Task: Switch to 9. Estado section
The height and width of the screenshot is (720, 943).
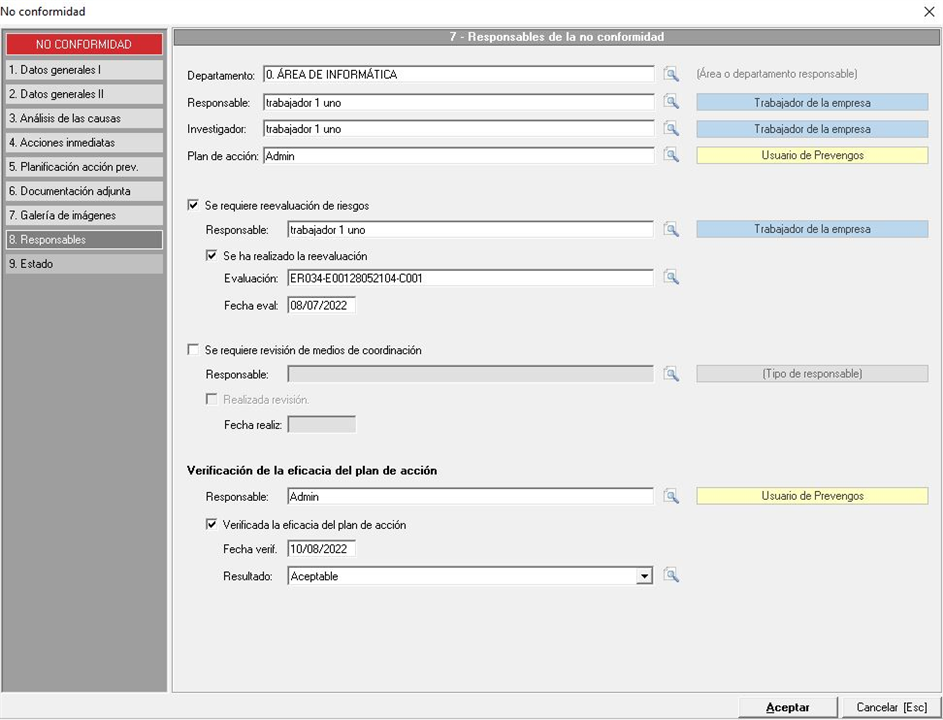Action: tap(83, 264)
